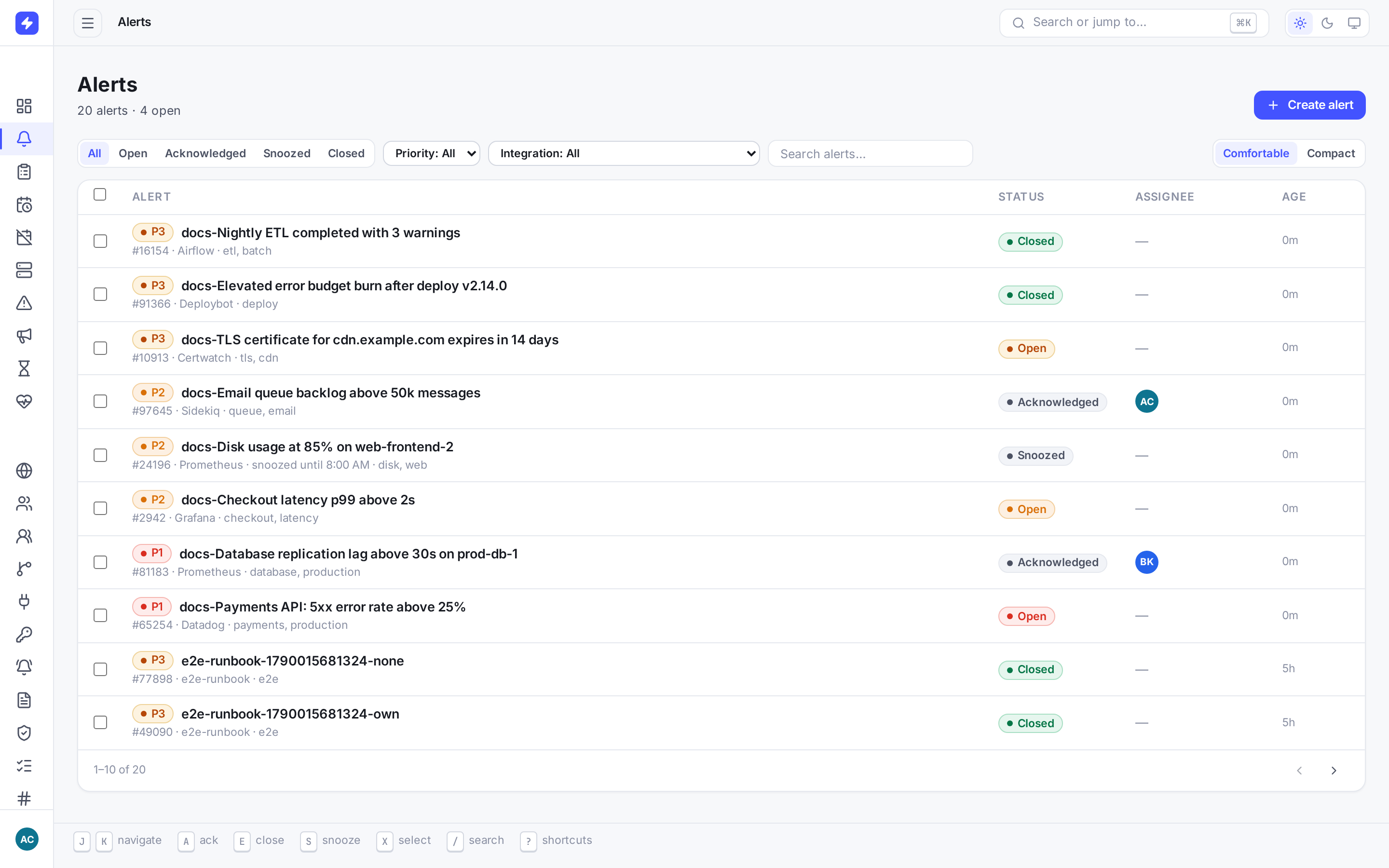Screen dimensions: 1389x868
Task: Open the two-person users icon above the rounded team icon
Action: point(24,503)
